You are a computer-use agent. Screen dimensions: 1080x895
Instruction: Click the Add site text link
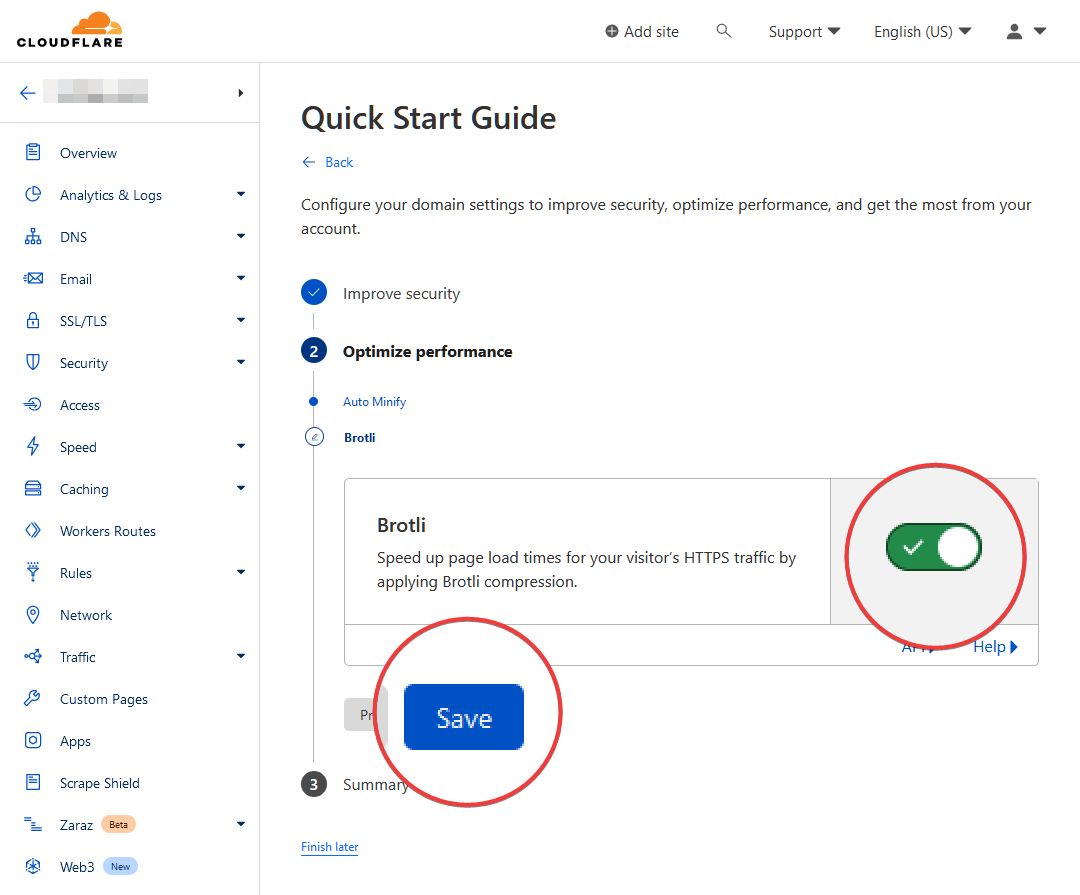651,32
